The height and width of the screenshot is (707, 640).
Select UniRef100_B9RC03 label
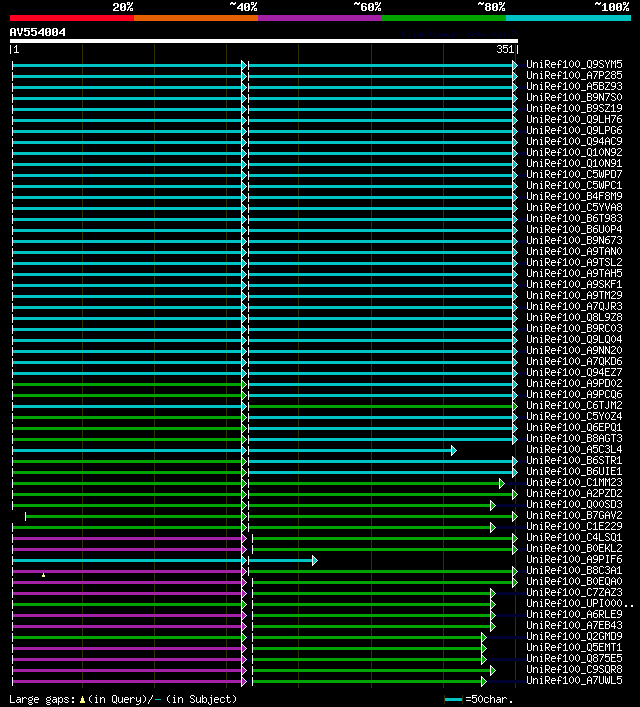point(574,328)
